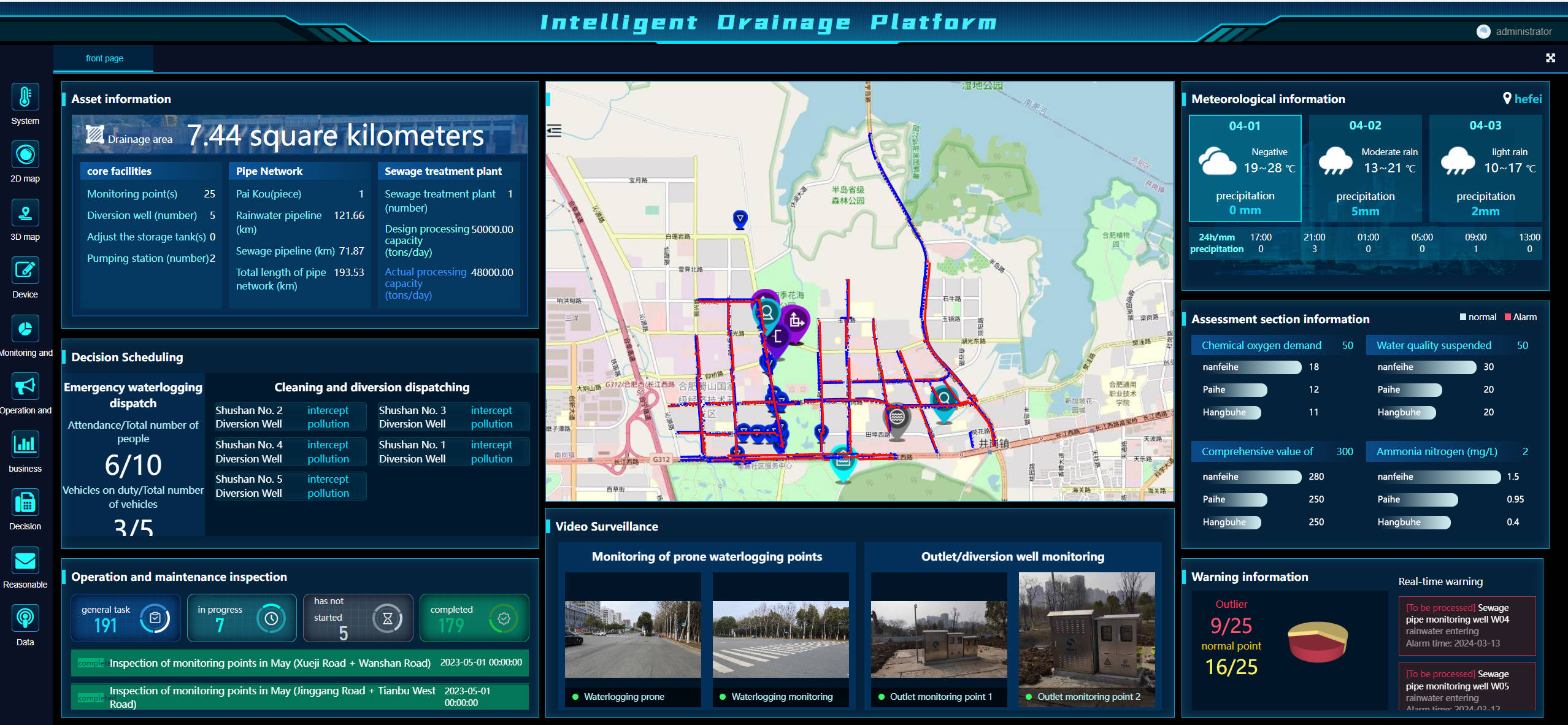Open the Decision calculator icon
This screenshot has width=1568, height=725.
coord(25,503)
